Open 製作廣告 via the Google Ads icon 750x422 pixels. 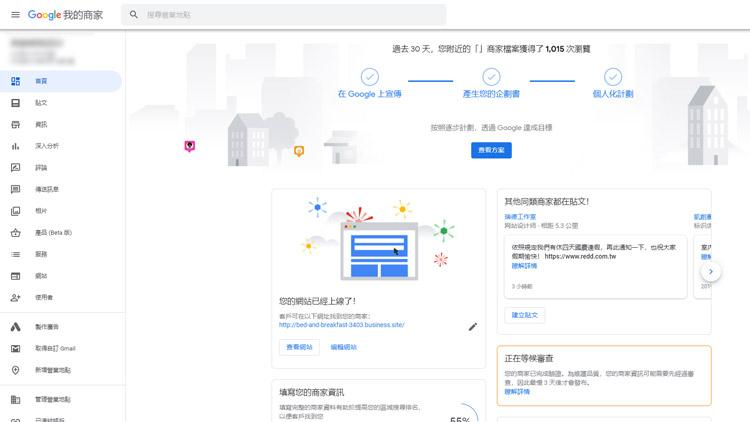(15, 327)
